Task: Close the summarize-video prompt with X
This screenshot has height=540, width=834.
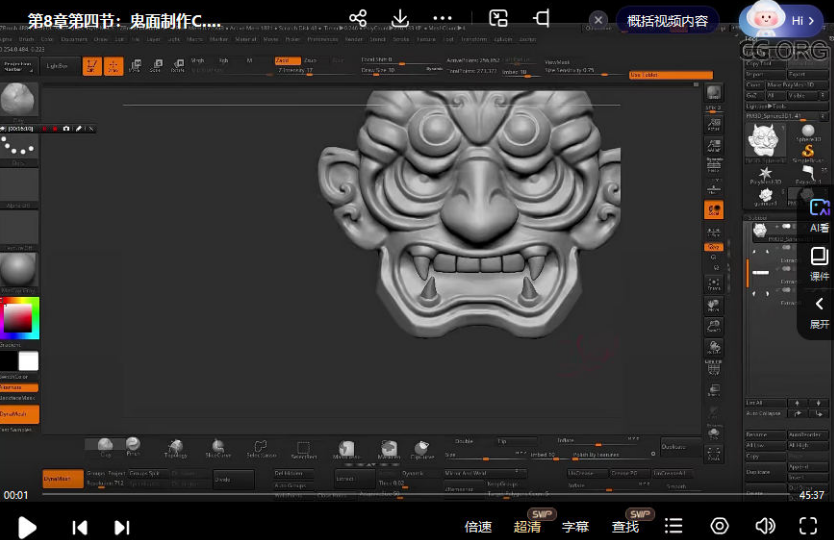Action: click(598, 20)
